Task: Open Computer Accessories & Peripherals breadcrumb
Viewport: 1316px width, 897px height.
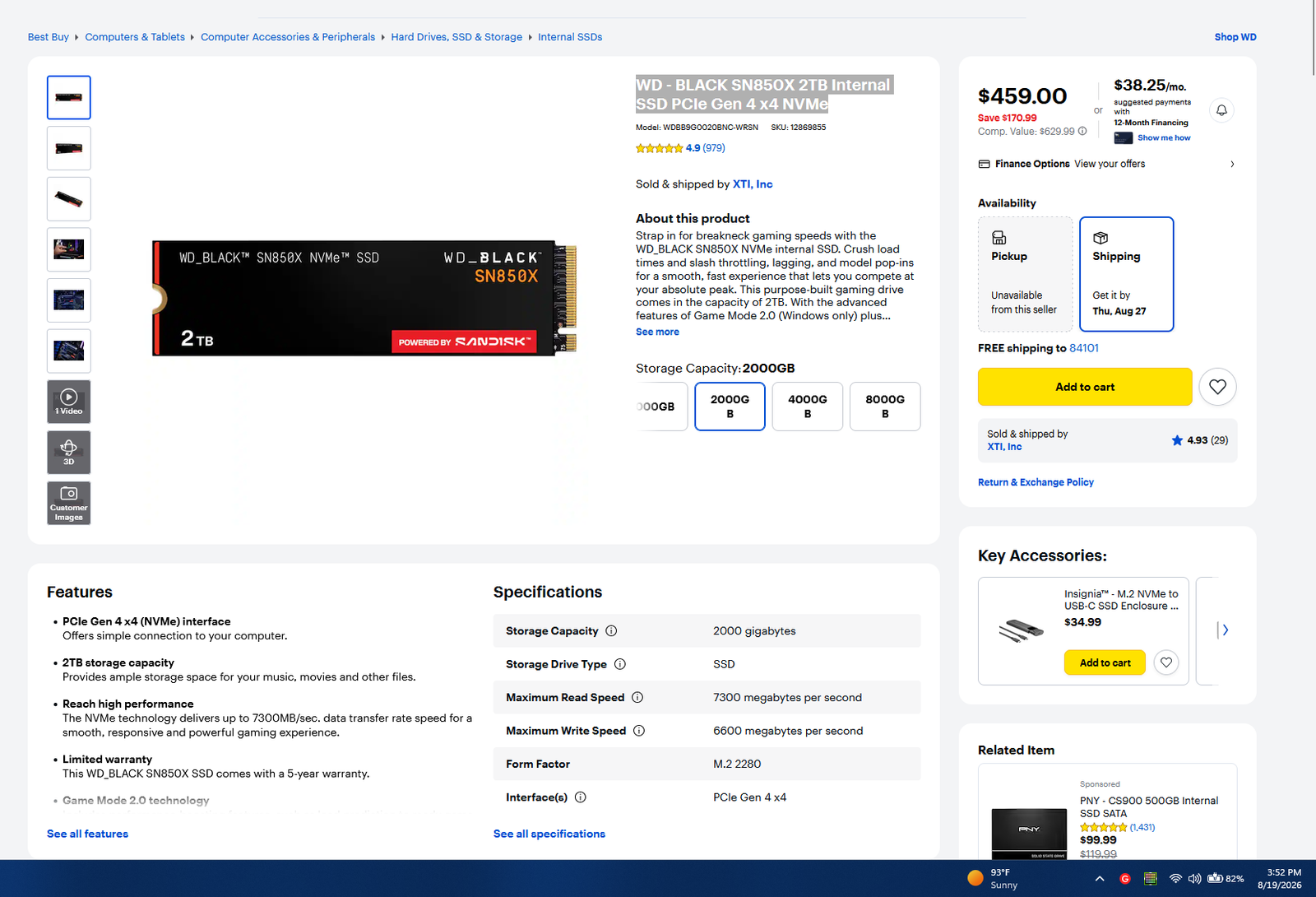Action: click(288, 37)
